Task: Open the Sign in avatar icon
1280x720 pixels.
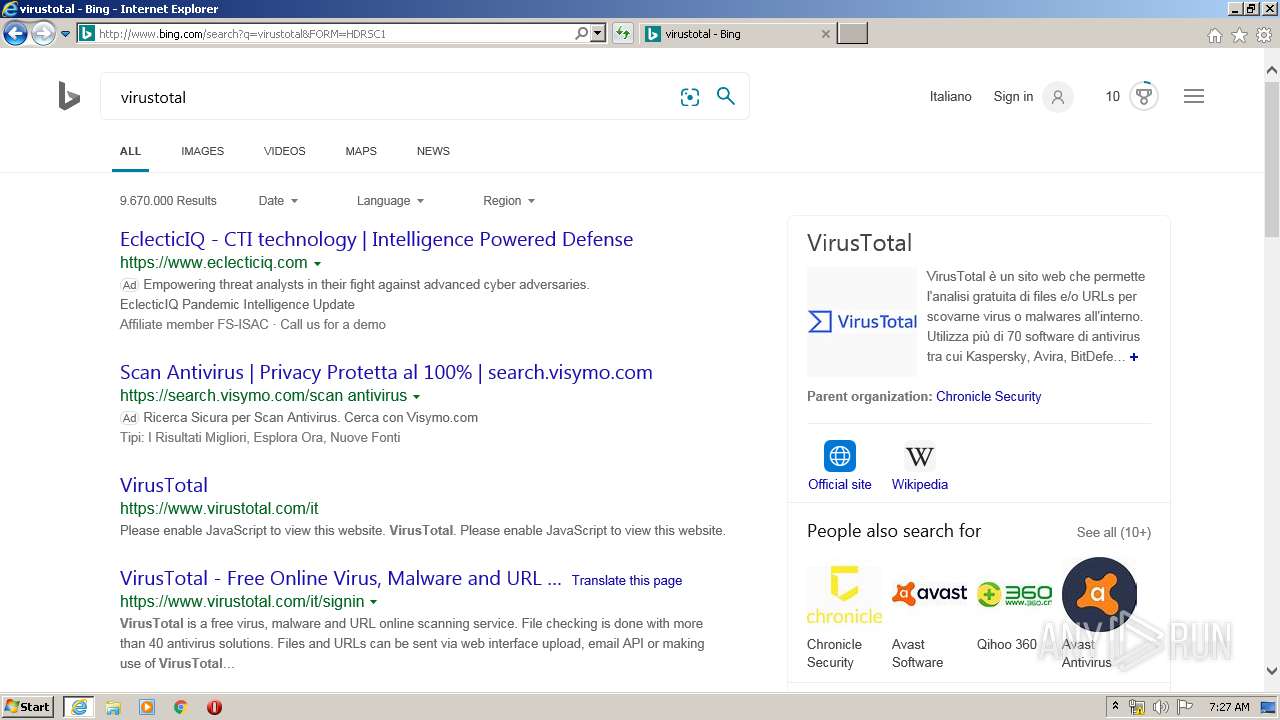Action: (1058, 97)
